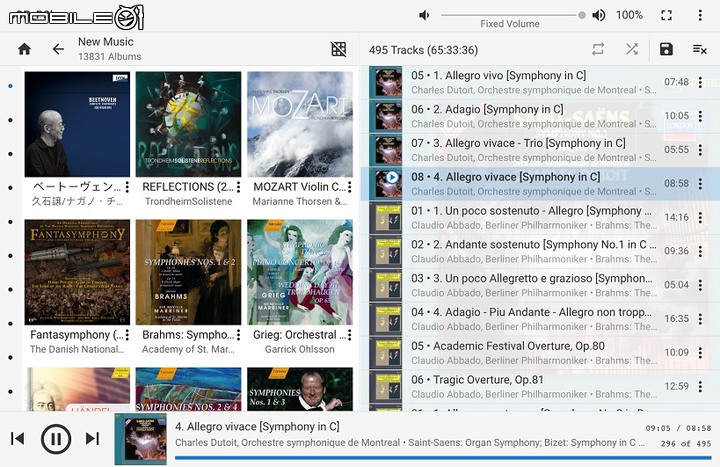Click the volume down speaker icon
Screen dimensions: 720x467
(x=424, y=16)
